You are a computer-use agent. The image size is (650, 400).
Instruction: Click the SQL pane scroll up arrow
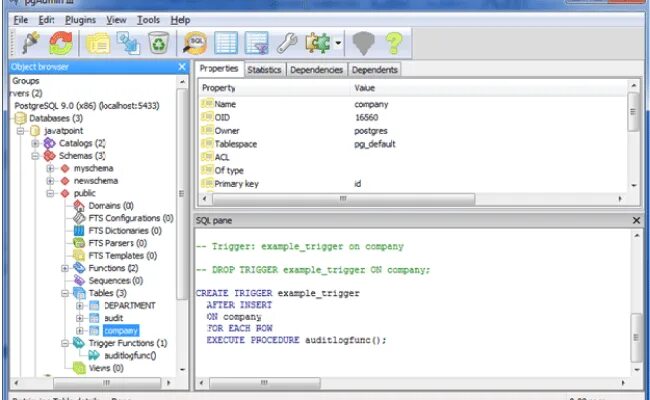(636, 235)
